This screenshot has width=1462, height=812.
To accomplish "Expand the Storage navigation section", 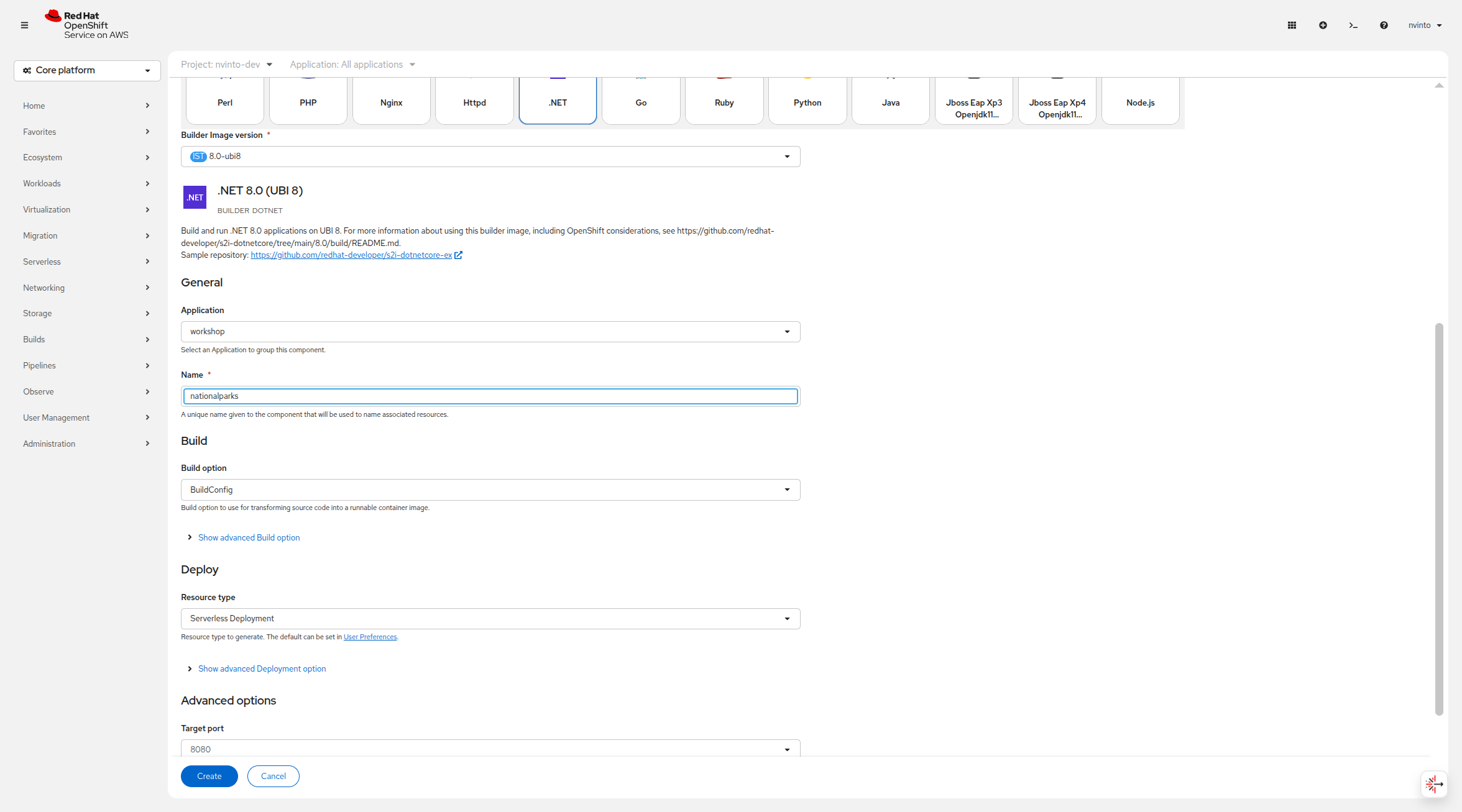I will click(x=87, y=314).
